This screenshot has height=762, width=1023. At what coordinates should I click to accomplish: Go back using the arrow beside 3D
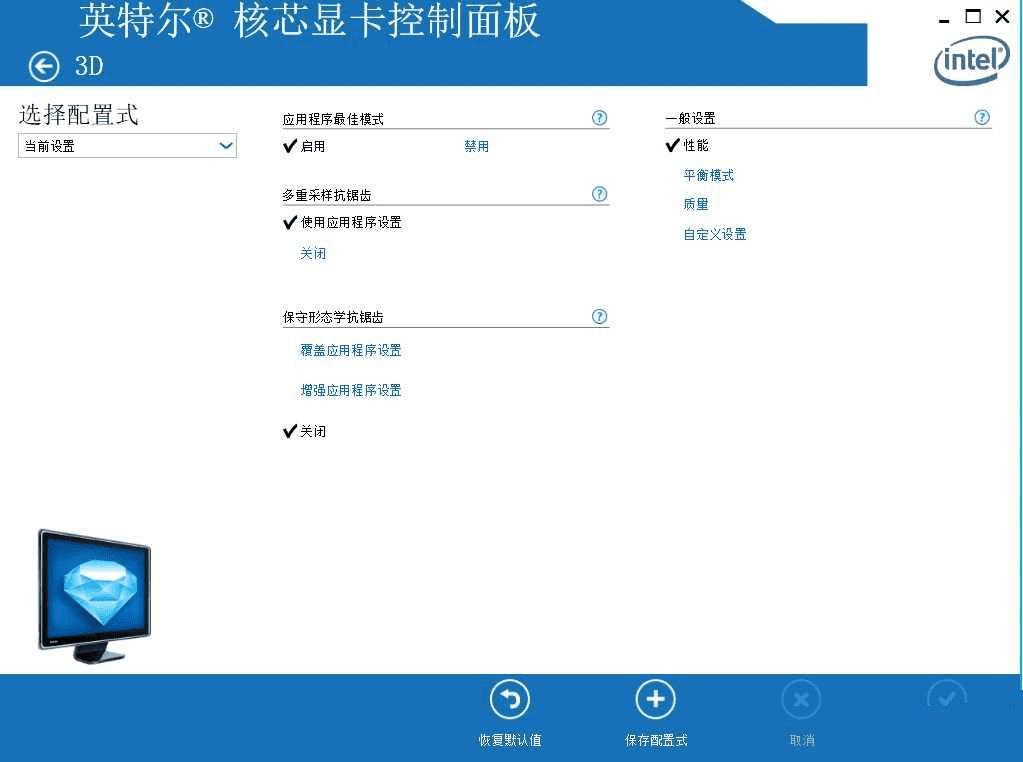(44, 66)
